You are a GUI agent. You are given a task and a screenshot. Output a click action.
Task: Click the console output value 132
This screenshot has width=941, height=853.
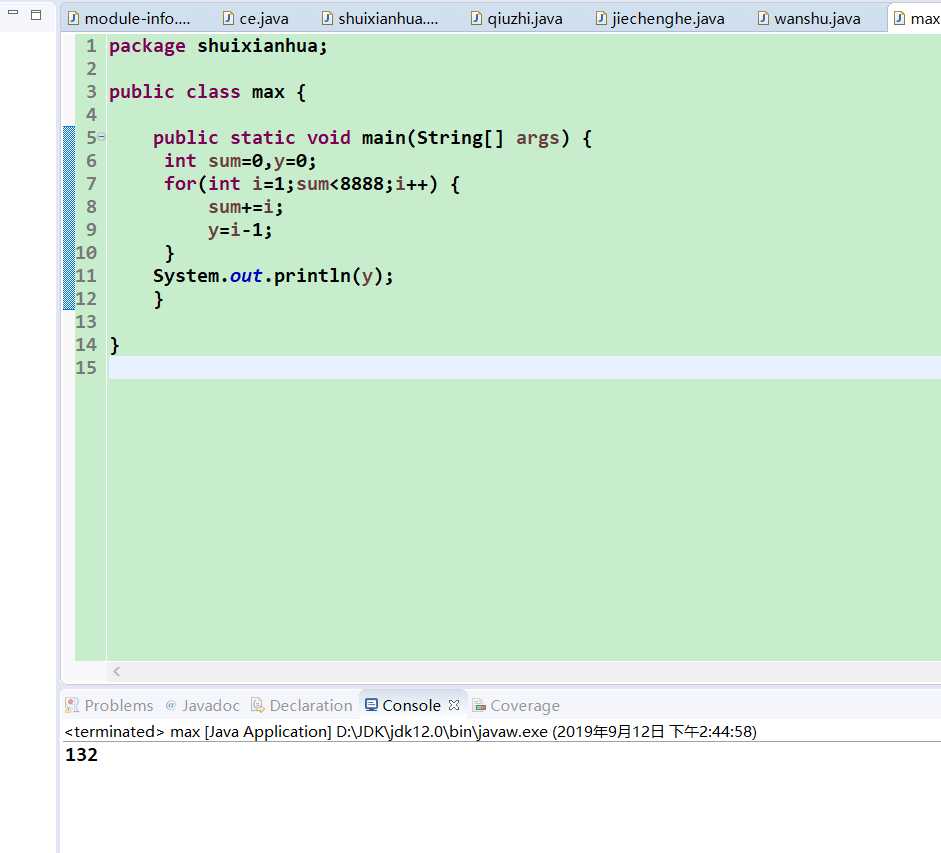(81, 755)
